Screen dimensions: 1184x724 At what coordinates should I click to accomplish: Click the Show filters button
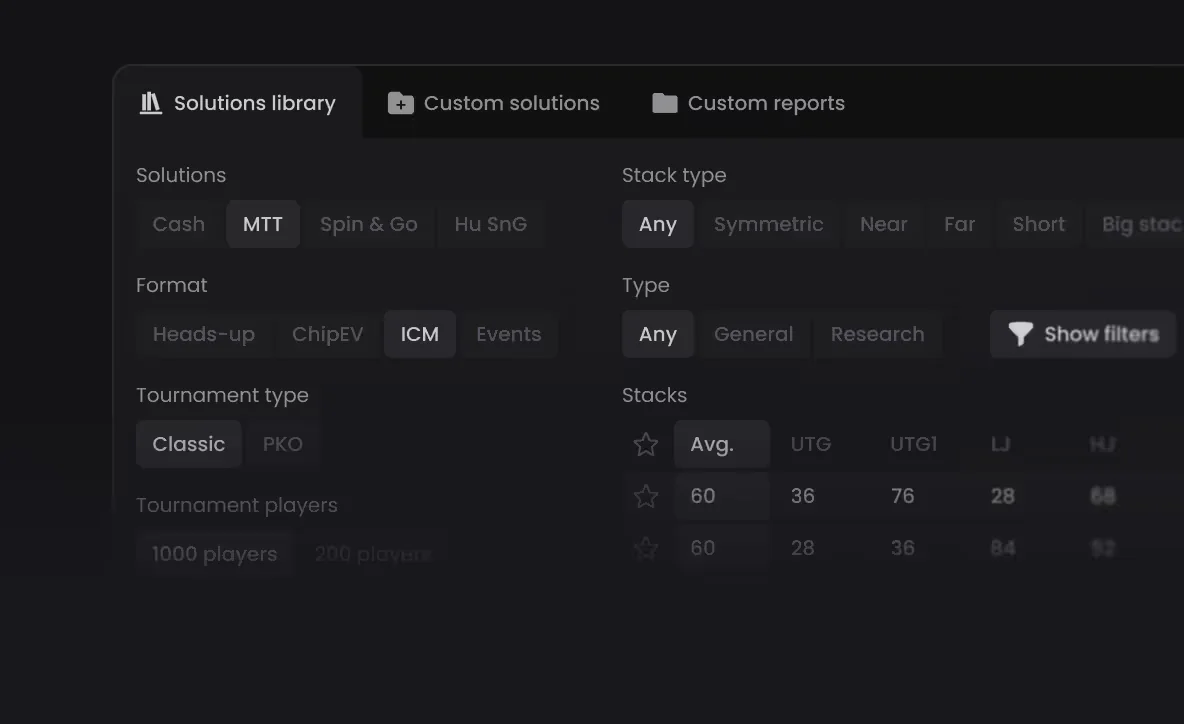click(x=1083, y=334)
